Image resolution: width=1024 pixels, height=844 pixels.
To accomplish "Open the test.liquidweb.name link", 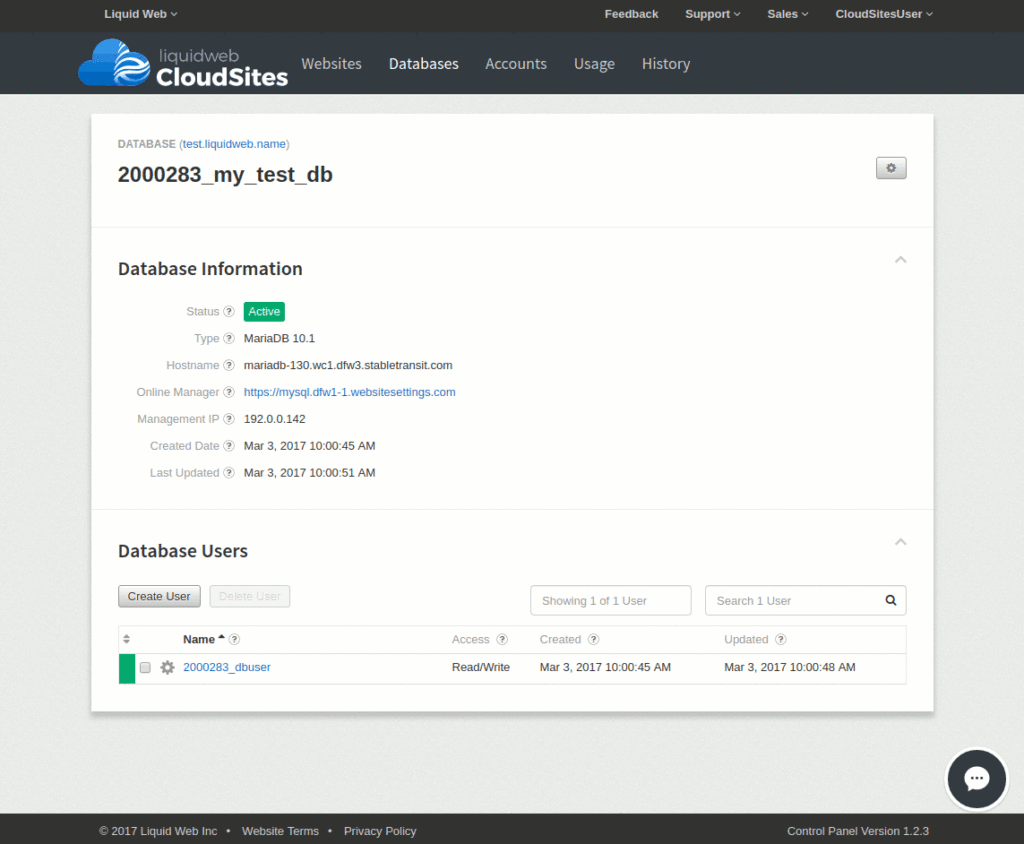I will (x=234, y=144).
